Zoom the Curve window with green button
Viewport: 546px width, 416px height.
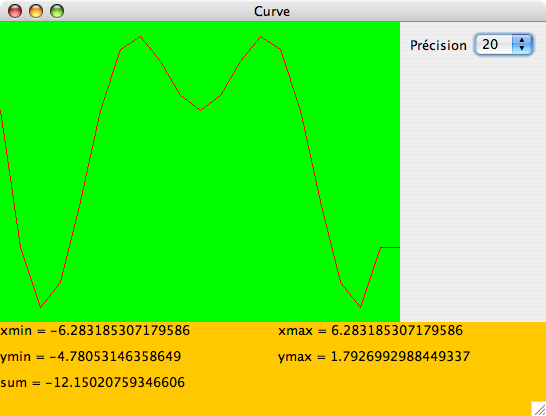tap(57, 11)
